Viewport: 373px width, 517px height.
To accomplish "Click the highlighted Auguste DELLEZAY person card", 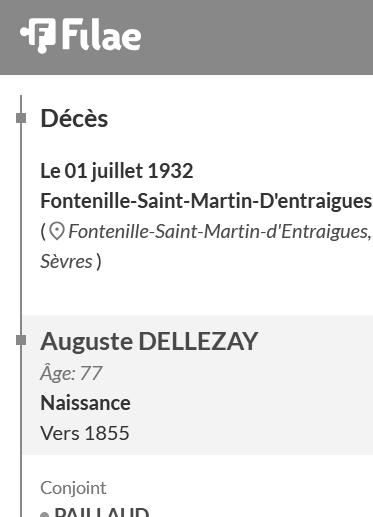I will 198,385.
